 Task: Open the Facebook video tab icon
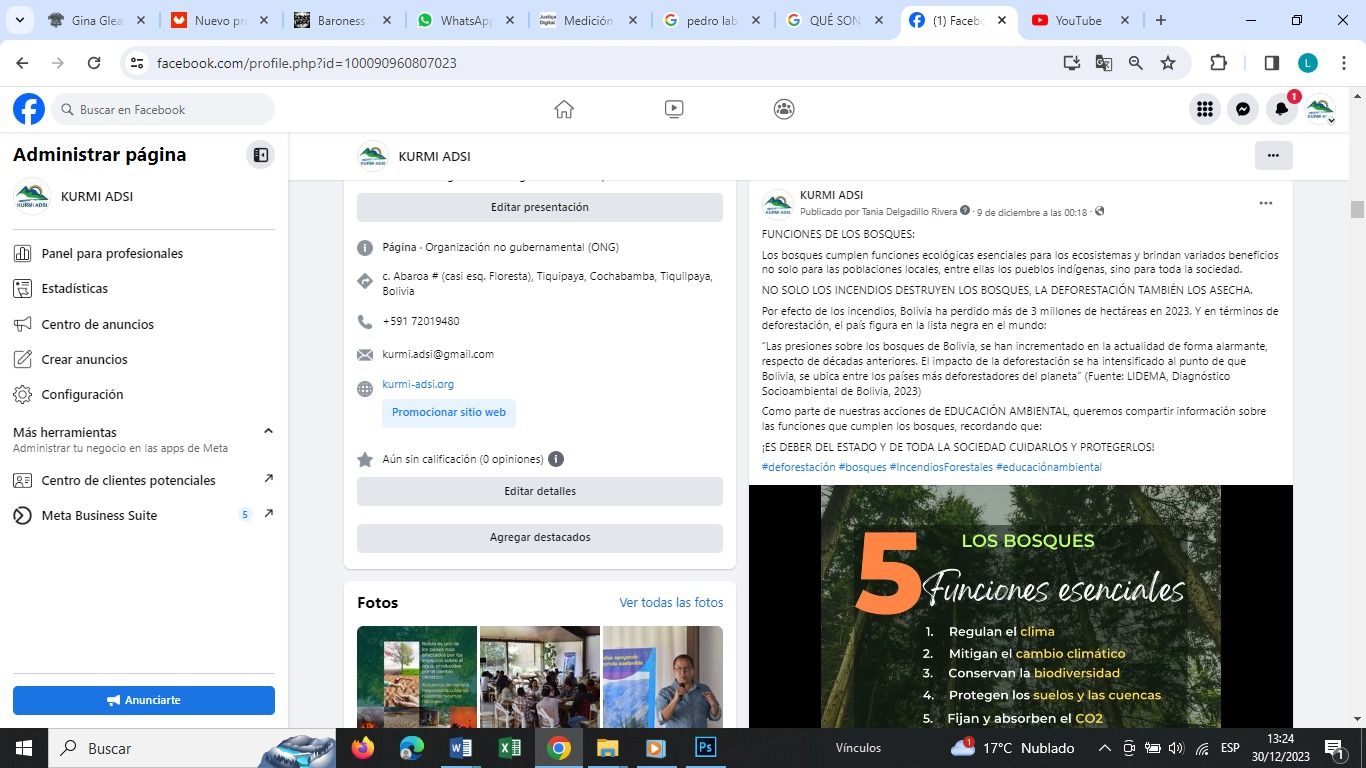tap(674, 109)
